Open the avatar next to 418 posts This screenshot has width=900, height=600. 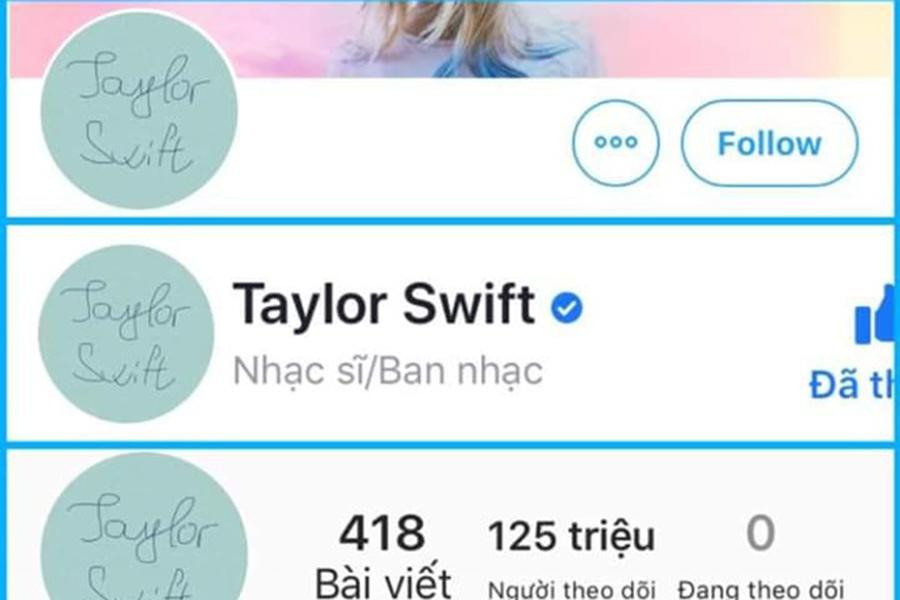144,526
